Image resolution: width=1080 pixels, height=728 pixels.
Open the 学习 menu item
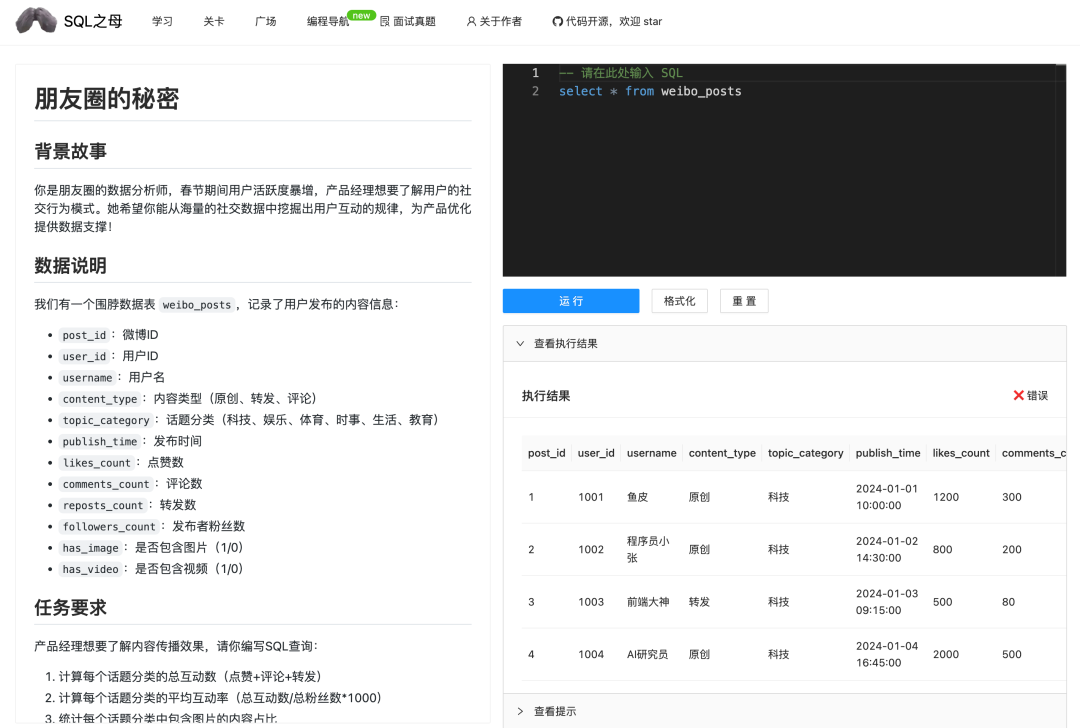[163, 20]
